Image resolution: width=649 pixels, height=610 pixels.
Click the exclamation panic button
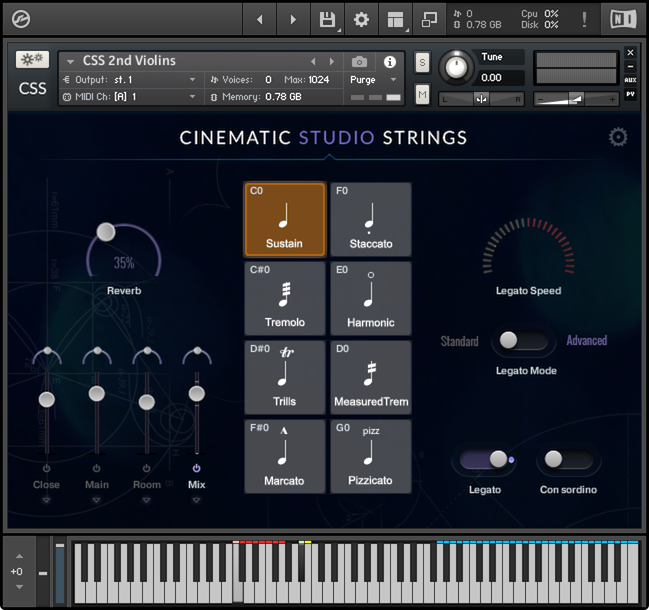click(x=584, y=19)
